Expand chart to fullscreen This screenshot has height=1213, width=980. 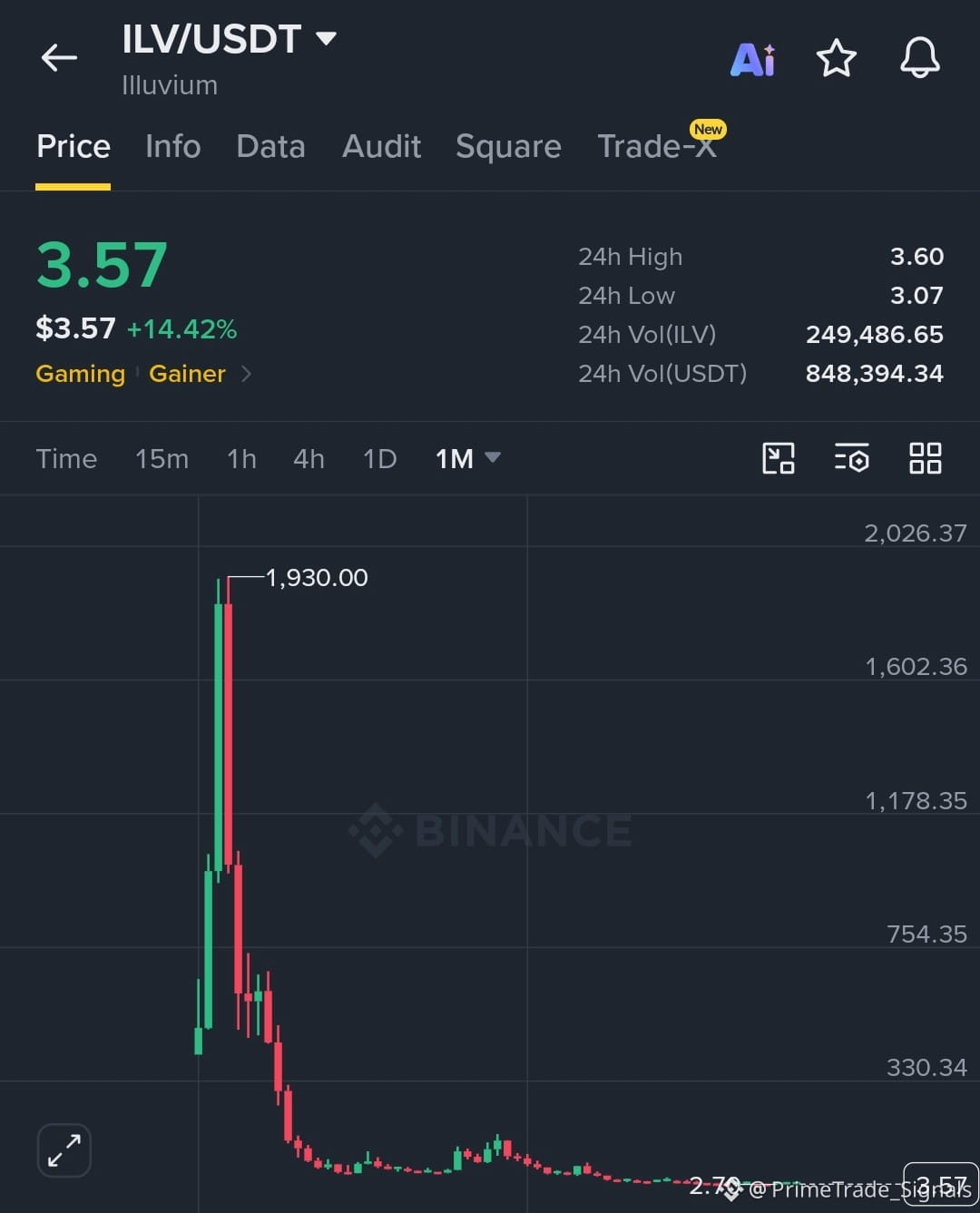(x=64, y=1150)
